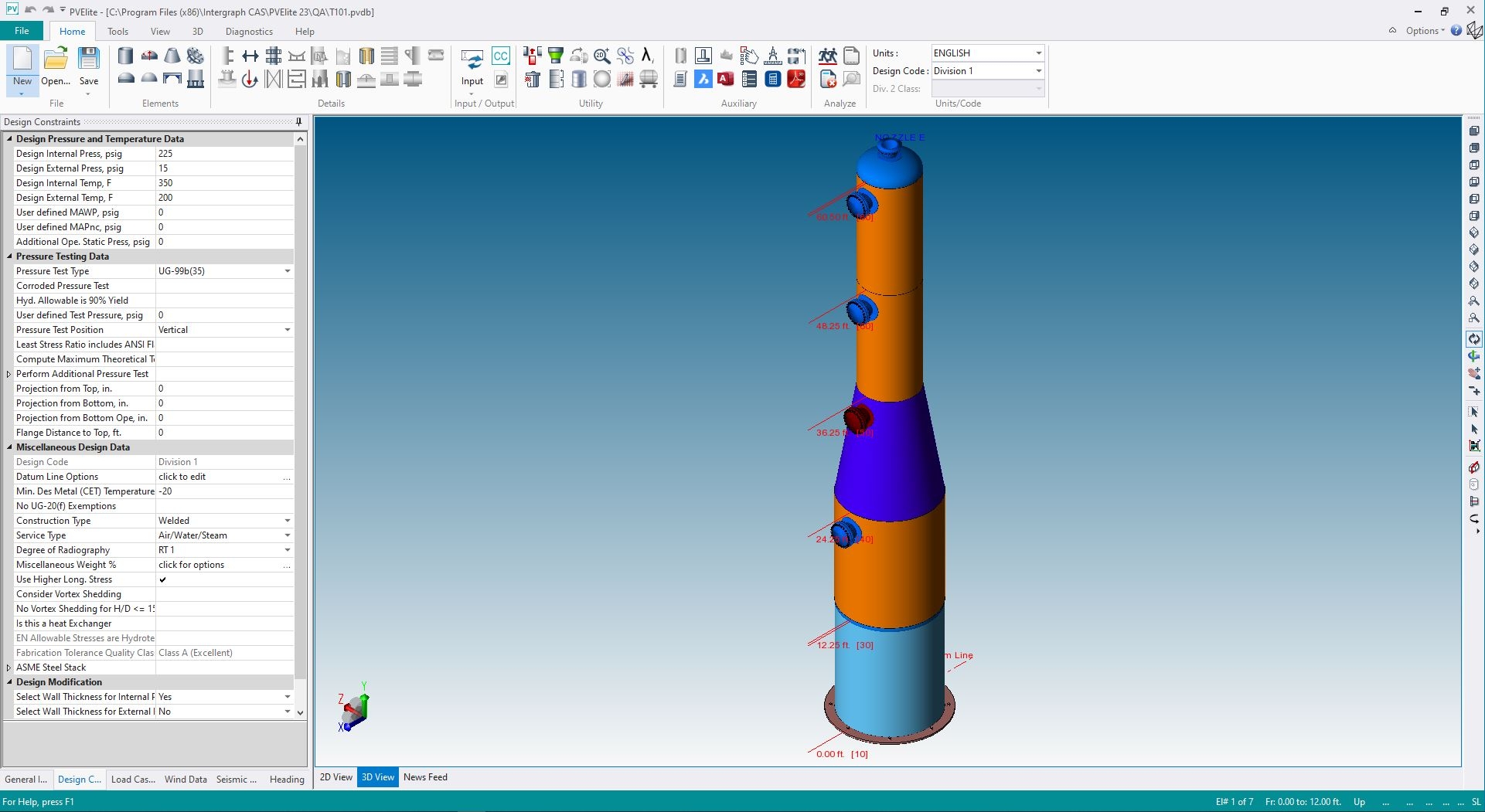Open the Access database export icon

[725, 79]
